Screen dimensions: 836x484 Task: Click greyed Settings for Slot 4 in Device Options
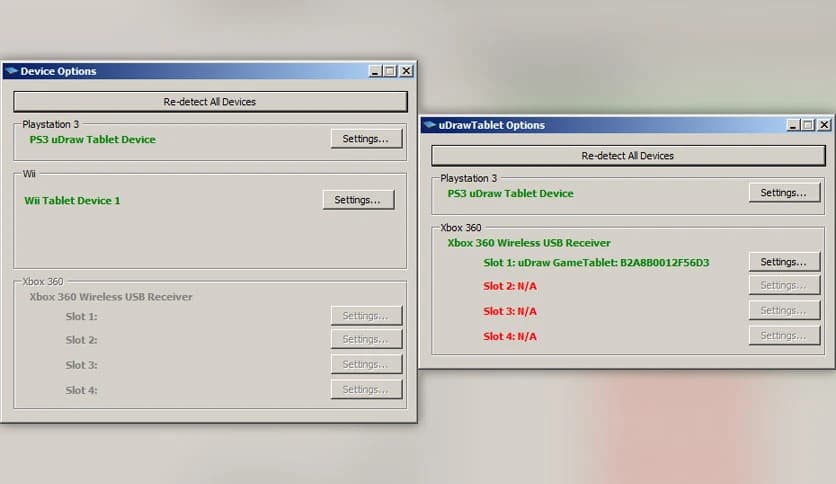366,389
